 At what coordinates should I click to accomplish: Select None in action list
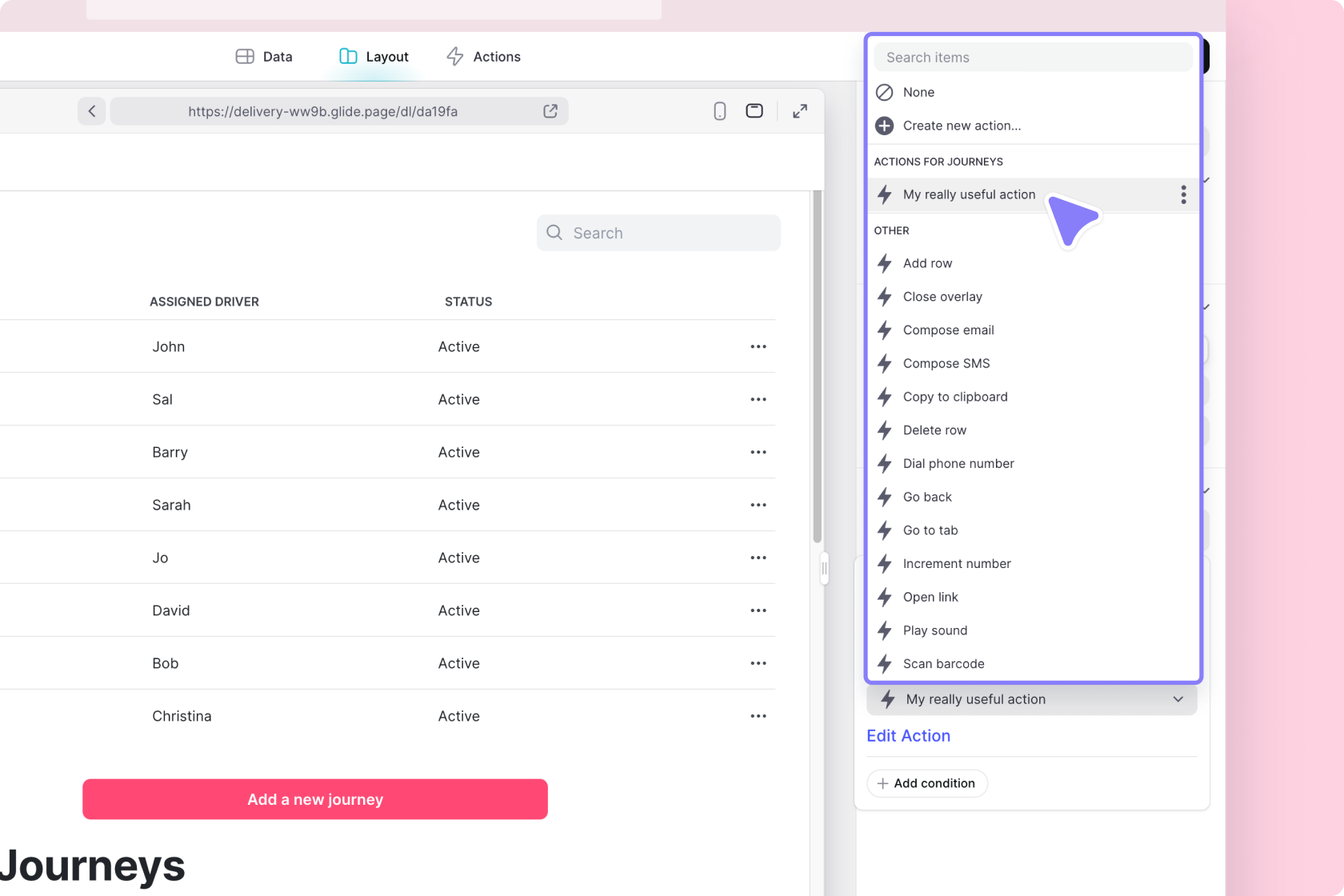[x=918, y=92]
